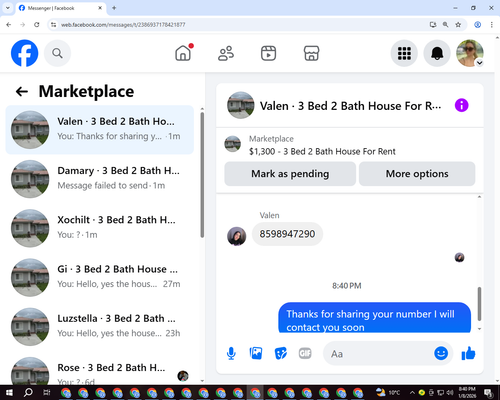Open the tab search dropdown arrow
Image resolution: width=500 pixels, height=400 pixels.
click(8, 8)
